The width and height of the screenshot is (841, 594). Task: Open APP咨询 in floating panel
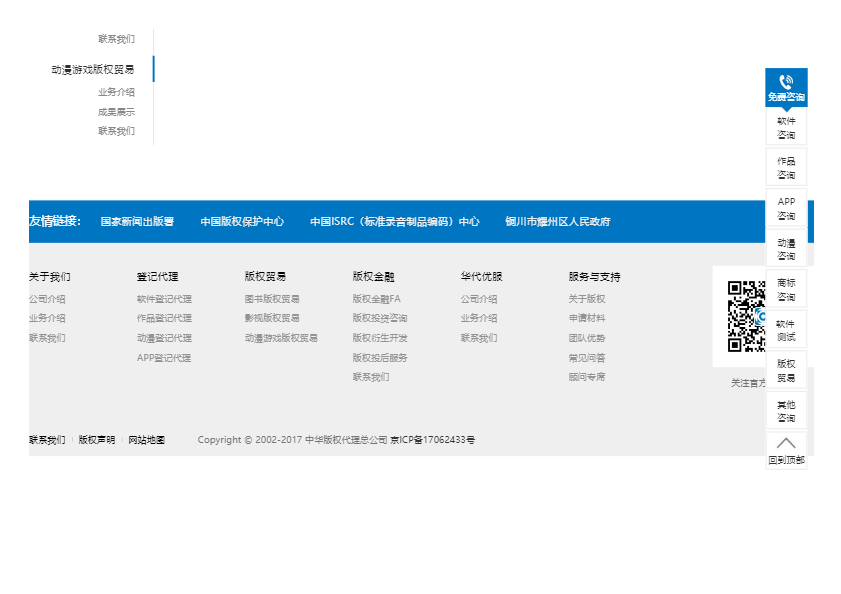[x=786, y=208]
